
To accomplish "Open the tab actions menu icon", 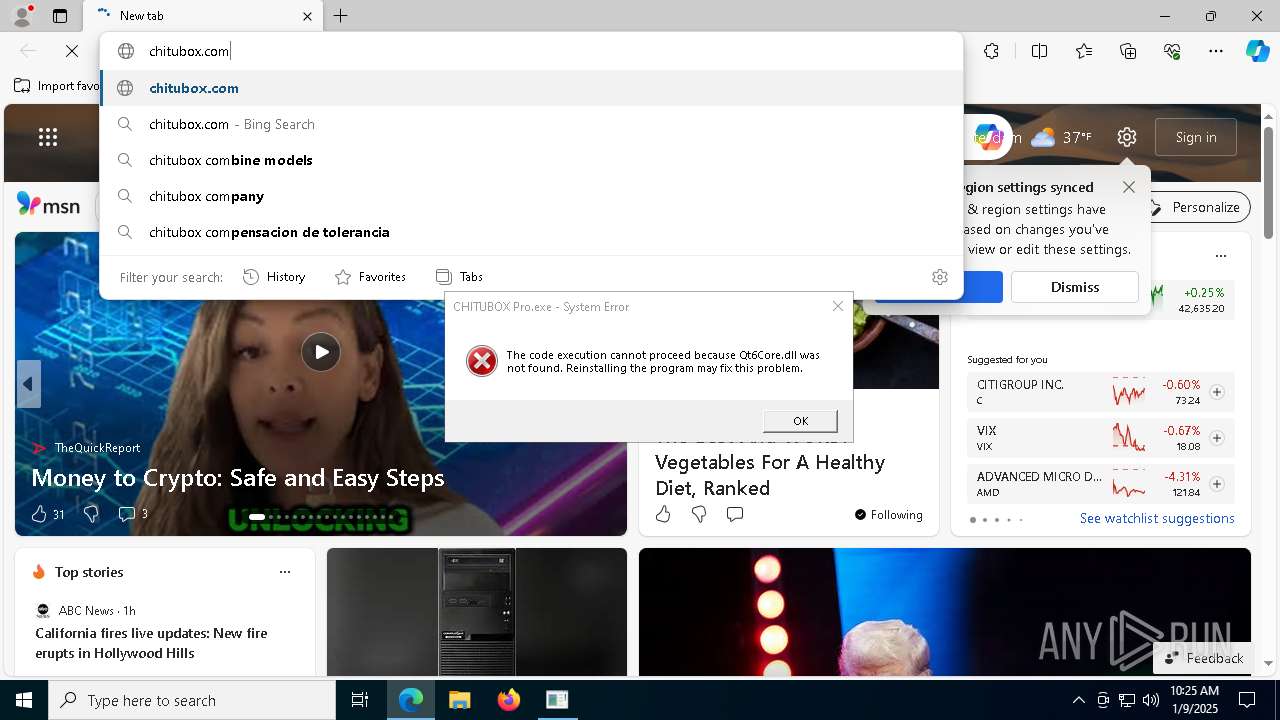I will 60,16.
